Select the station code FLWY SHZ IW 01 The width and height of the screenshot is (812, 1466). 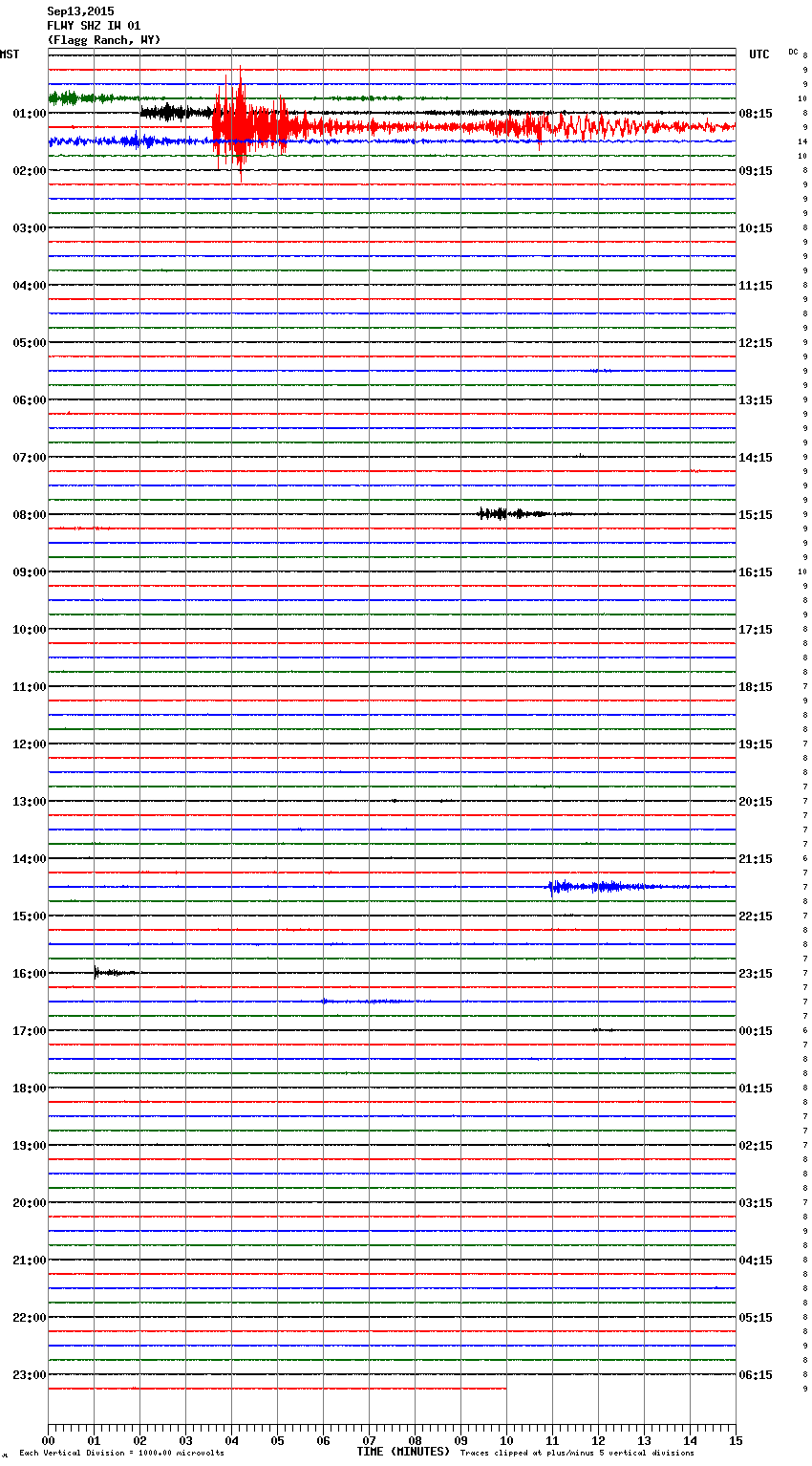tap(94, 26)
